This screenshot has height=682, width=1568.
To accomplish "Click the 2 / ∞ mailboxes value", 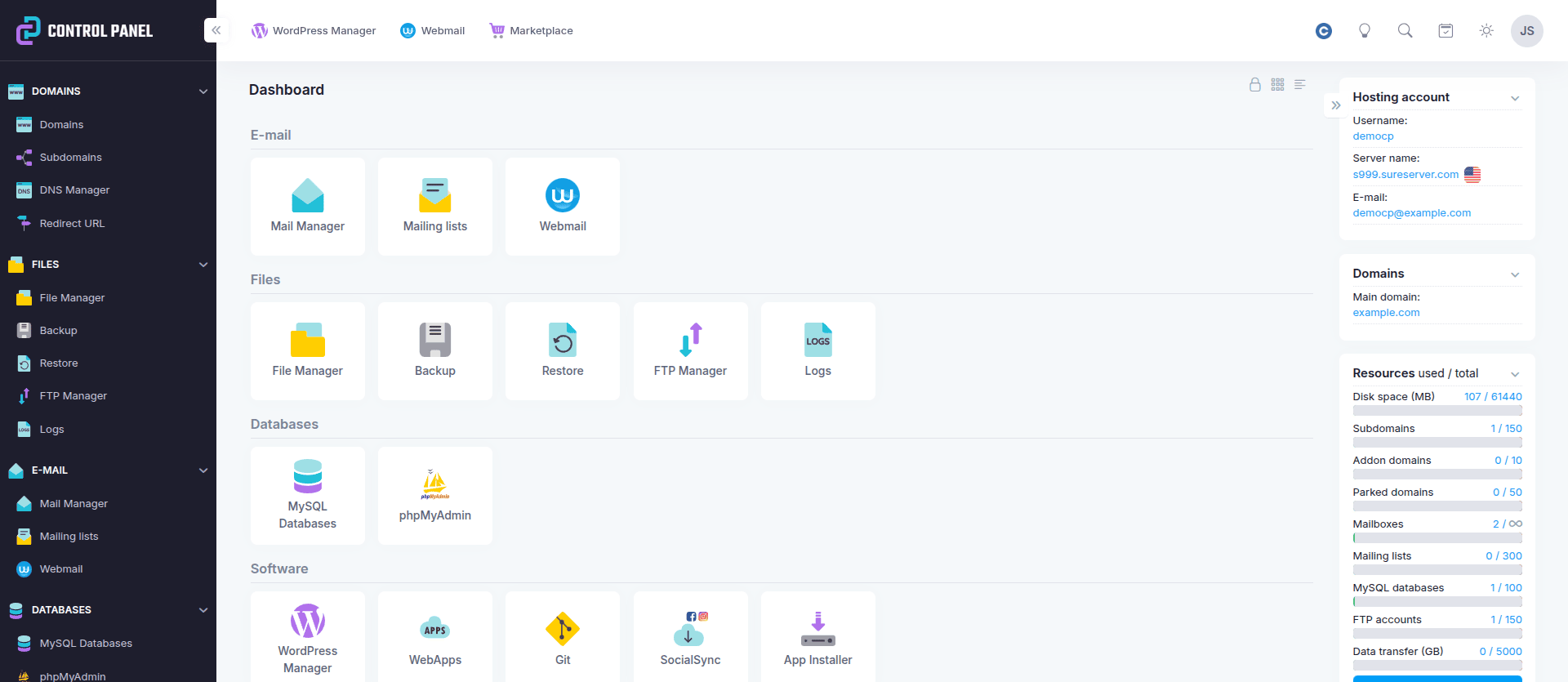I will pyautogui.click(x=1508, y=524).
